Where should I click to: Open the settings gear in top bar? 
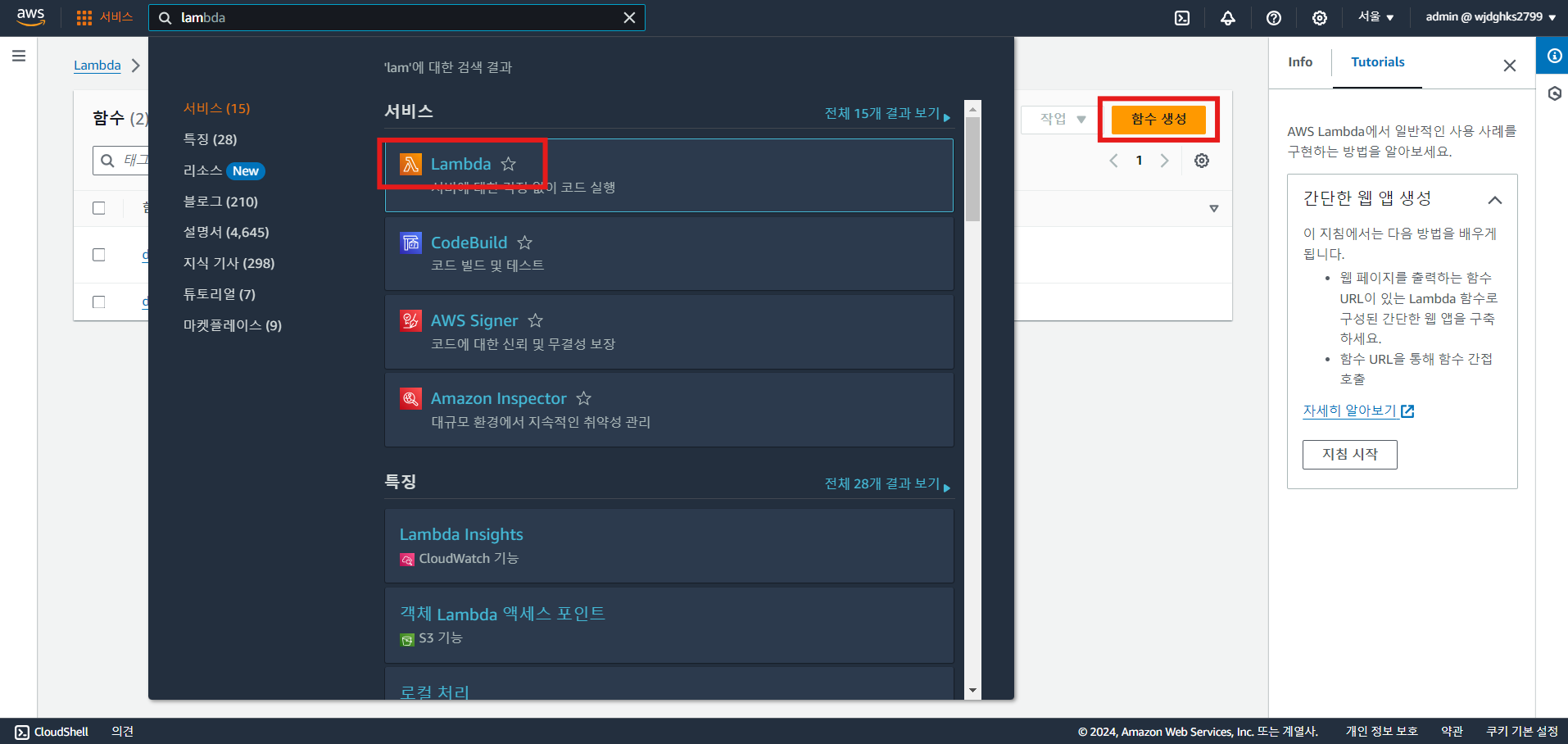(x=1320, y=18)
